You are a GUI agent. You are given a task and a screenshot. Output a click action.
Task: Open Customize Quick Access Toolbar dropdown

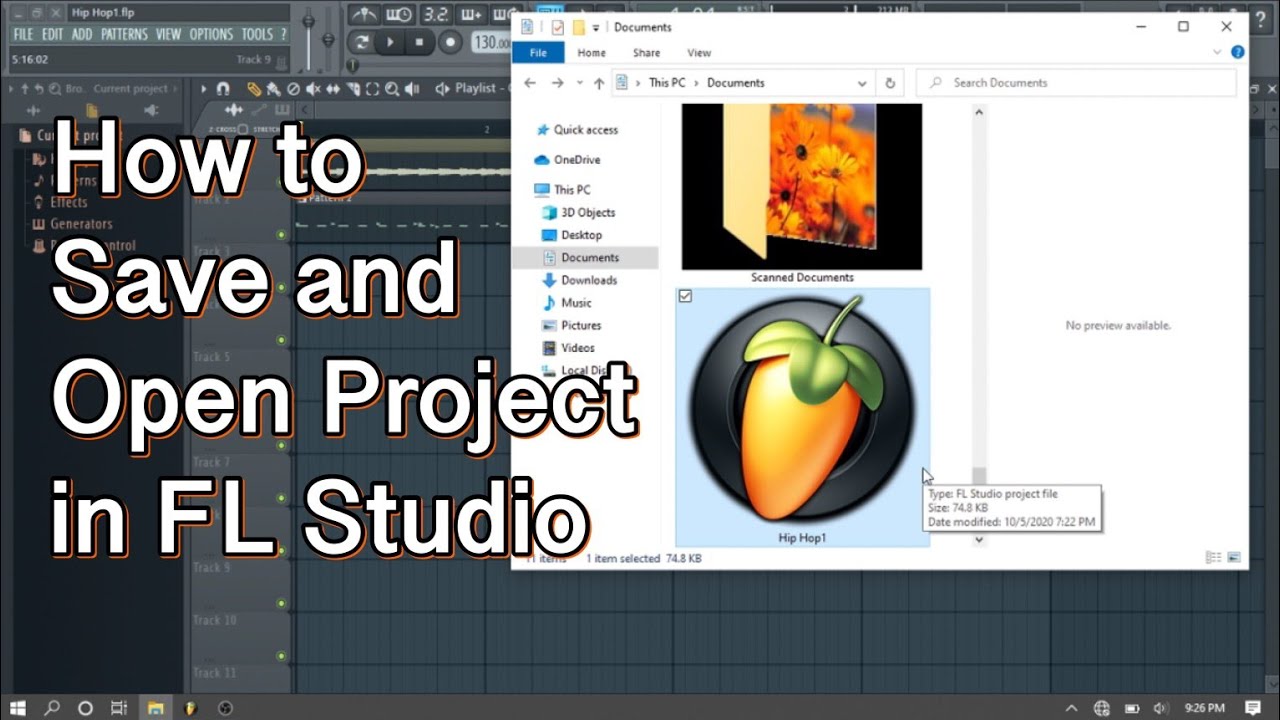click(596, 27)
